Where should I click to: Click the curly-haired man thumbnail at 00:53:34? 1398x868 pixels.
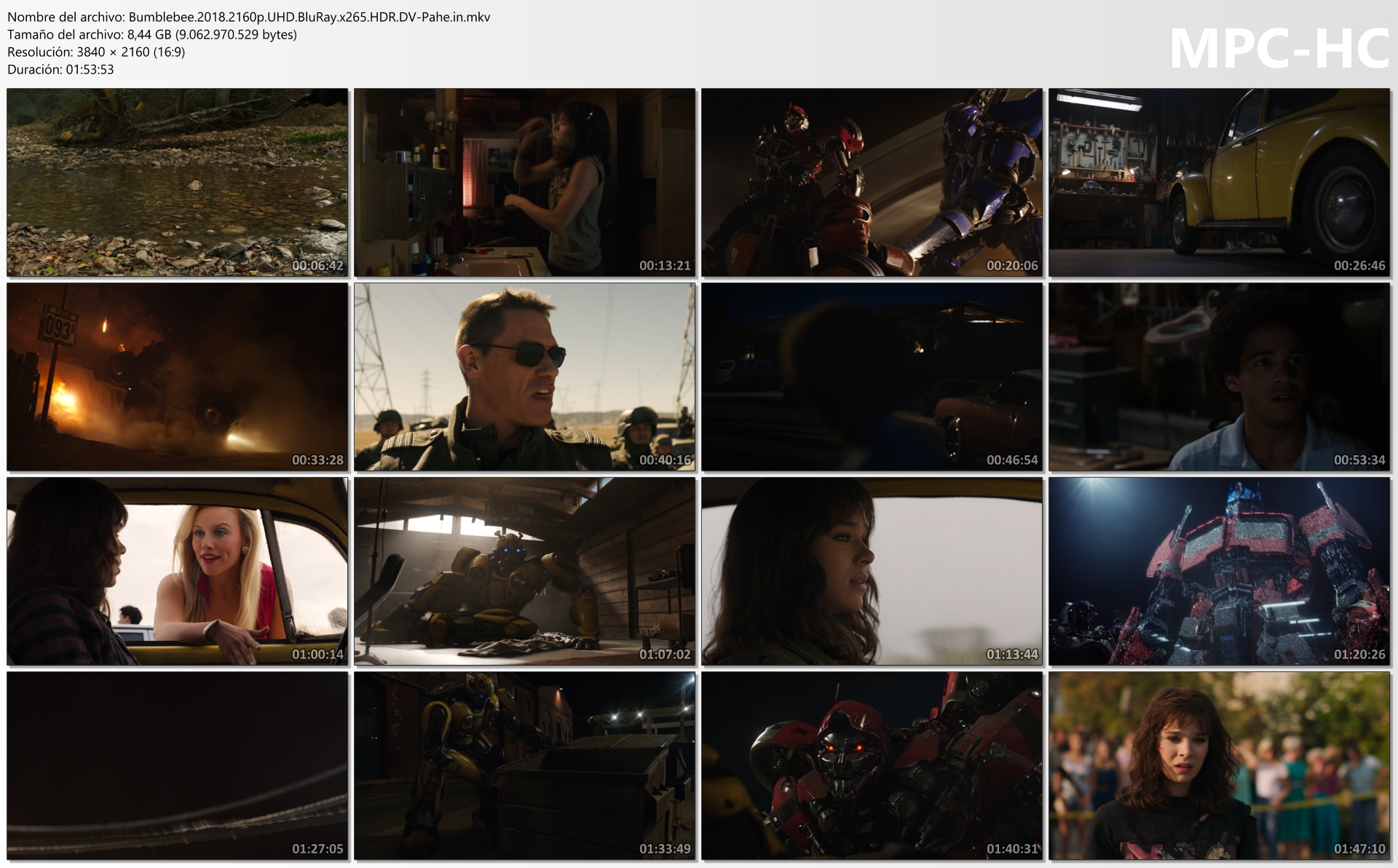click(1219, 376)
